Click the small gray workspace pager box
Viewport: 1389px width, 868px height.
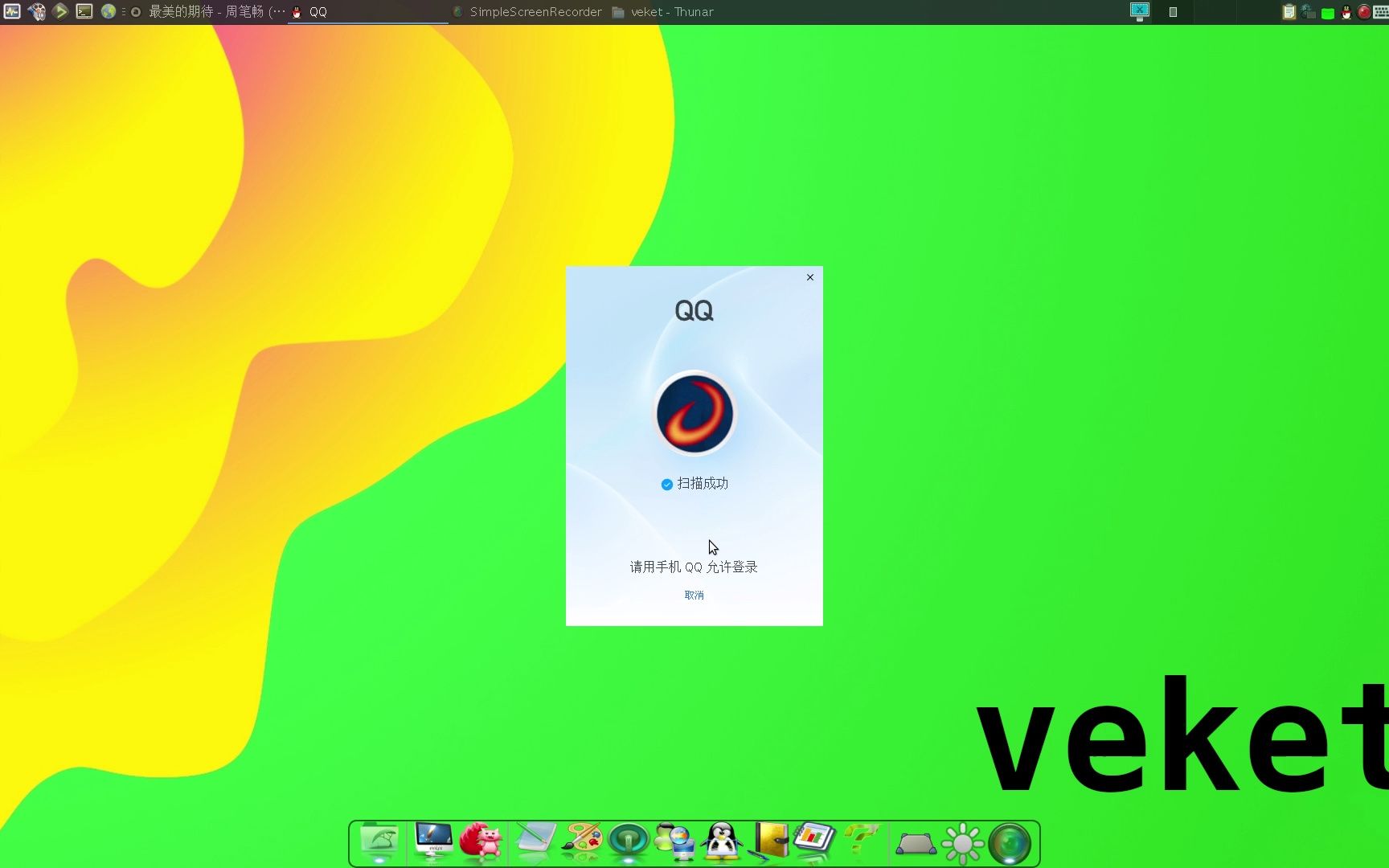pyautogui.click(x=1173, y=12)
